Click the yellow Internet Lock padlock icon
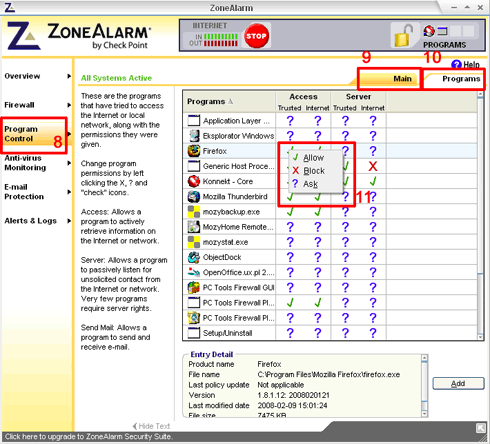 403,36
